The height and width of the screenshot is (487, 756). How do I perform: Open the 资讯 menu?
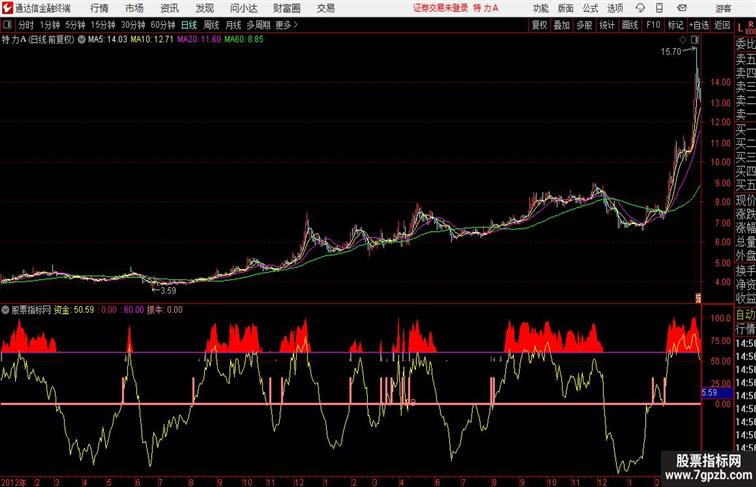tap(169, 8)
